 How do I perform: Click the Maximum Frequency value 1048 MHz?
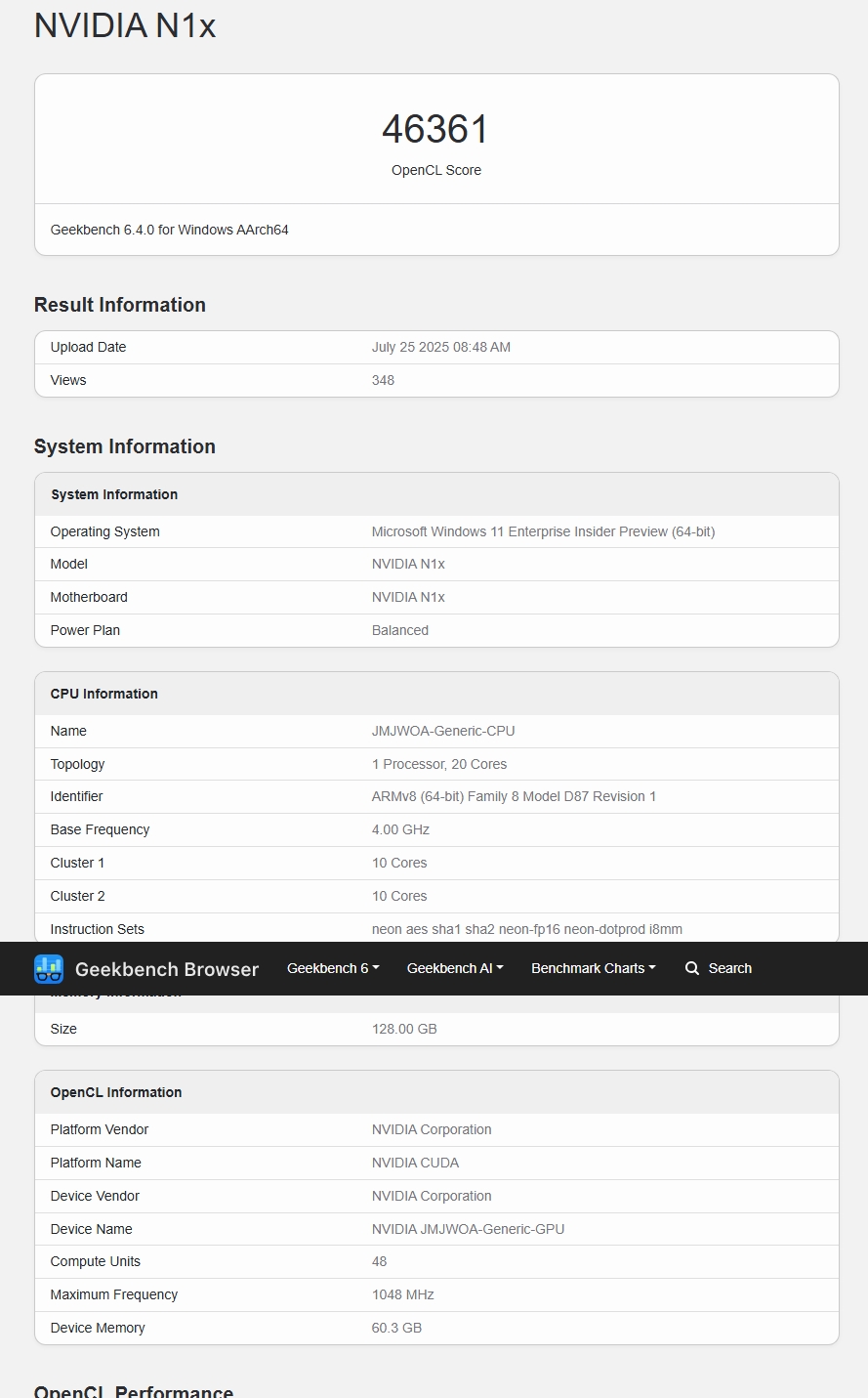(402, 1294)
